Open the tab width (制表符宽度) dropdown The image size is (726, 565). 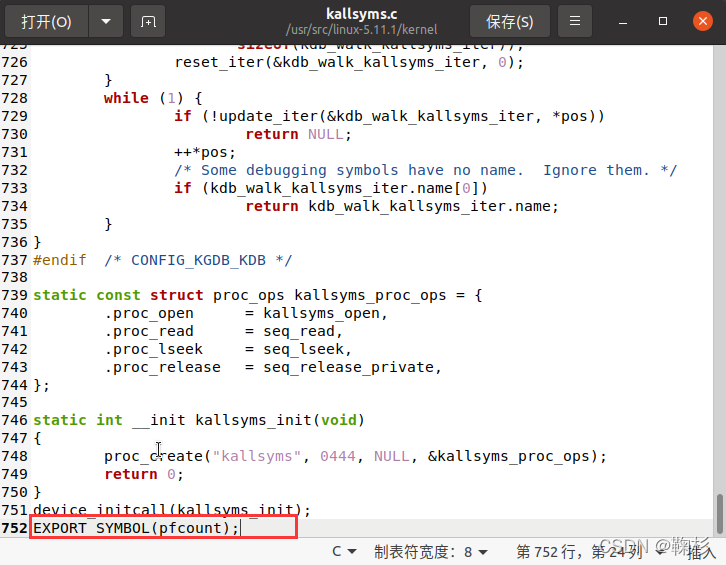point(431,552)
